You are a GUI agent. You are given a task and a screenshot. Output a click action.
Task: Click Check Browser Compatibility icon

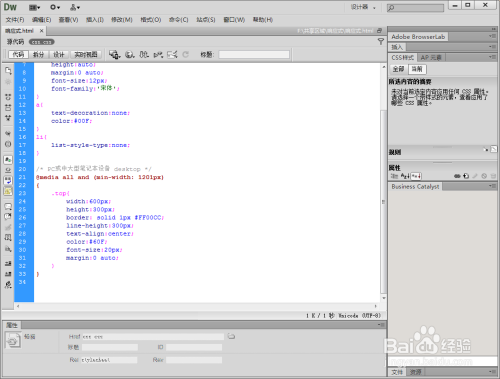pyautogui.click(x=172, y=54)
